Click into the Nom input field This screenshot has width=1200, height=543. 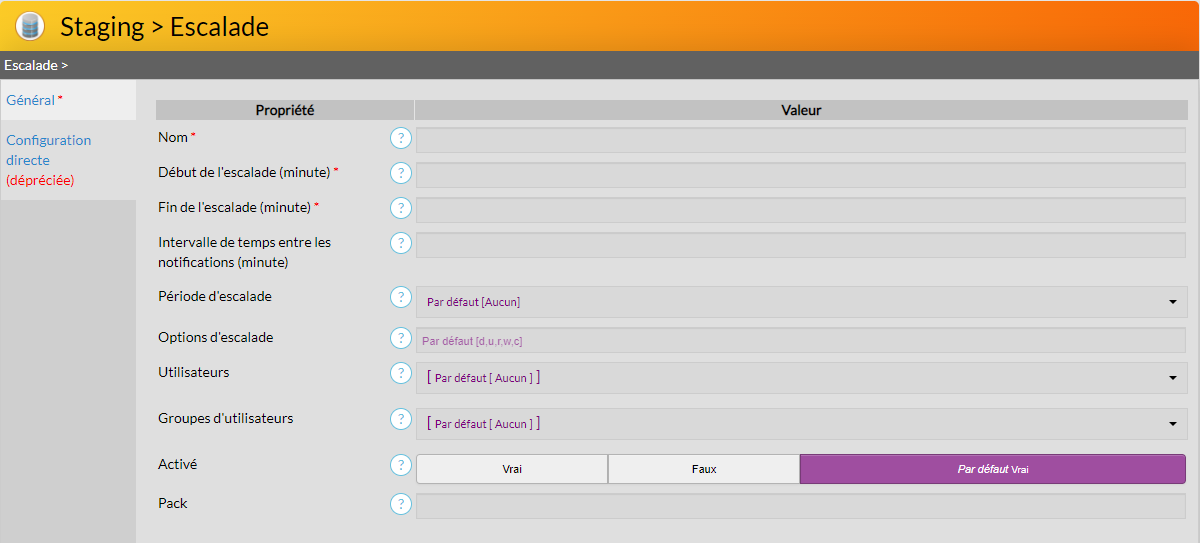coord(800,140)
